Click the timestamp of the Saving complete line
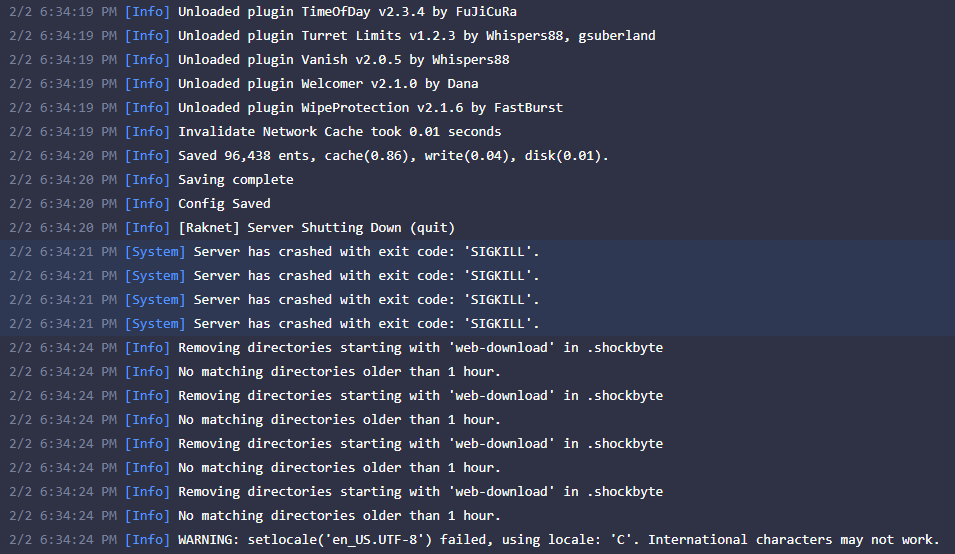 pos(62,179)
